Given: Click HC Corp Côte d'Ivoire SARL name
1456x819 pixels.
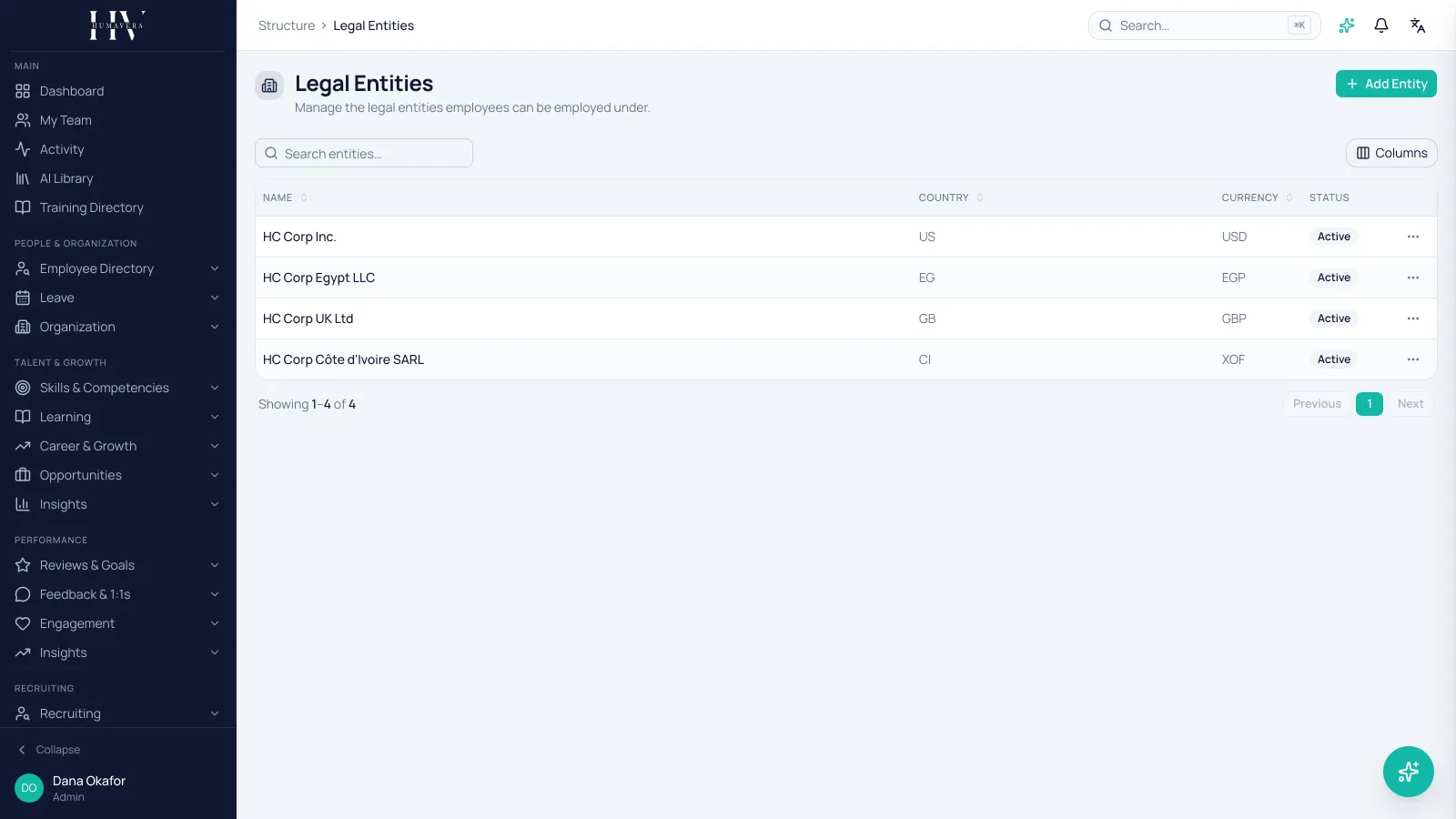Looking at the screenshot, I should pyautogui.click(x=343, y=359).
